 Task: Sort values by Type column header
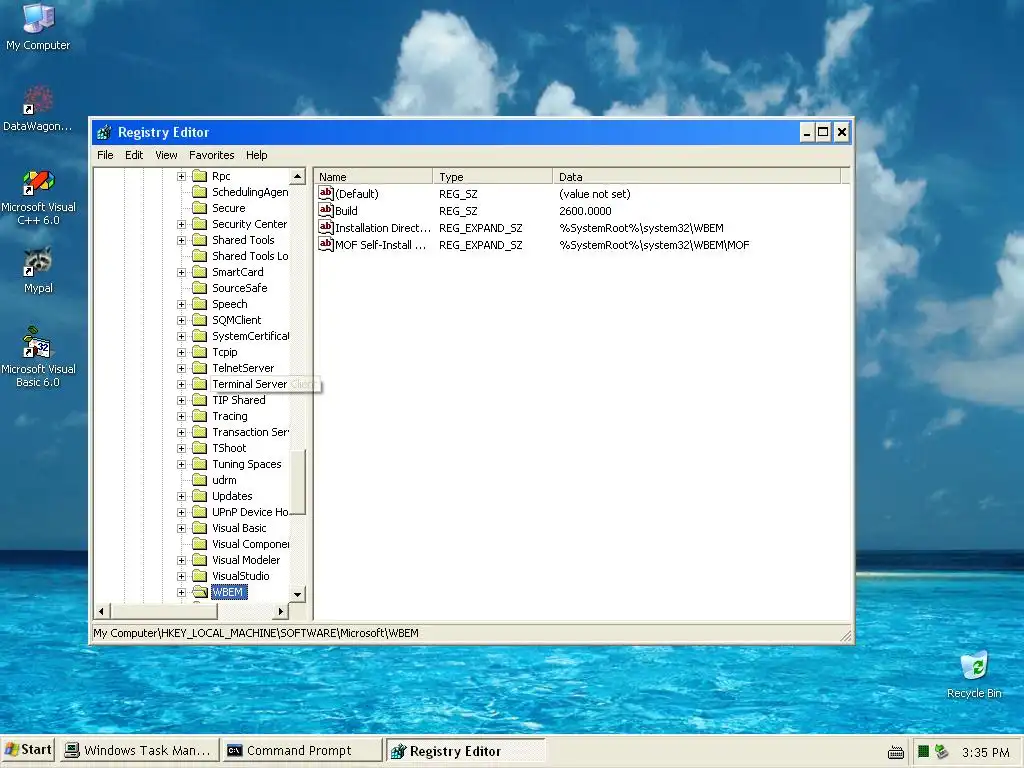pos(492,176)
